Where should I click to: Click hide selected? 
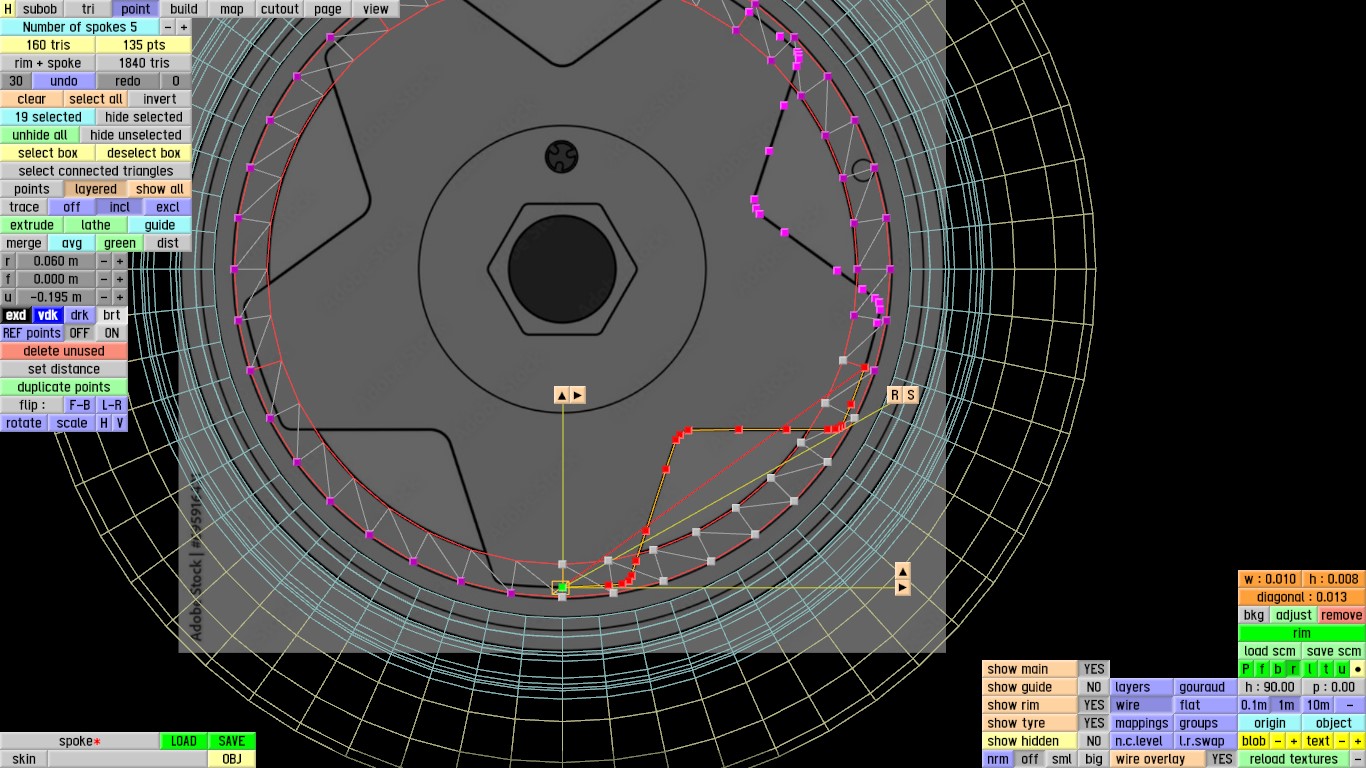(144, 117)
